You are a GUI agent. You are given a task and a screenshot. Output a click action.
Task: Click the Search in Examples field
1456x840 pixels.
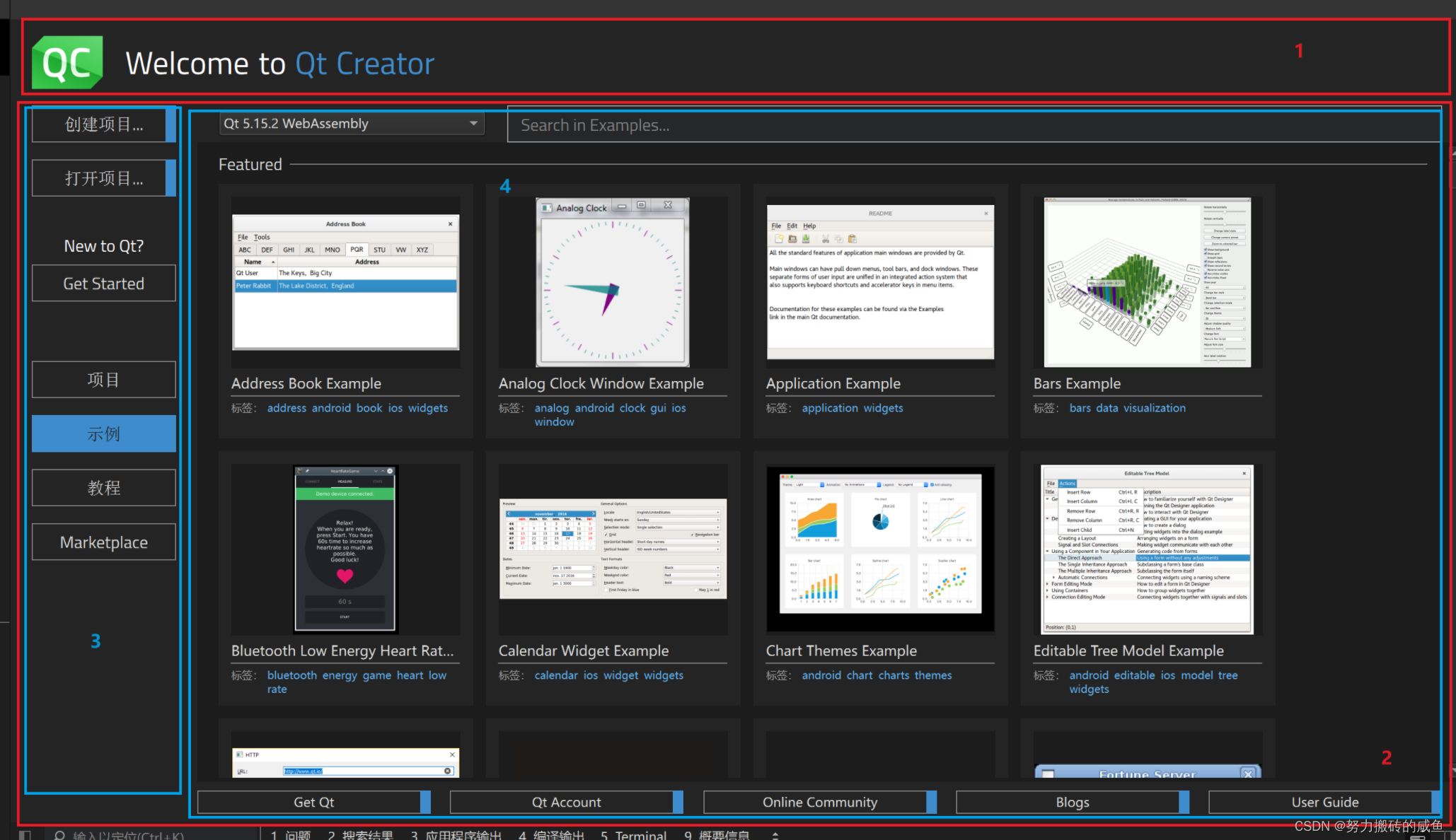click(x=973, y=125)
